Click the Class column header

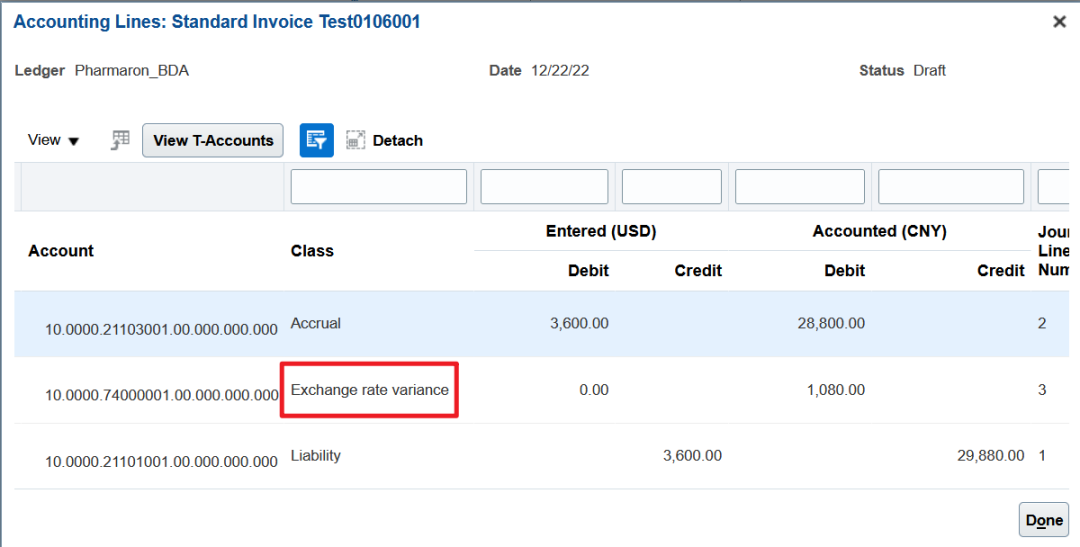click(x=312, y=251)
